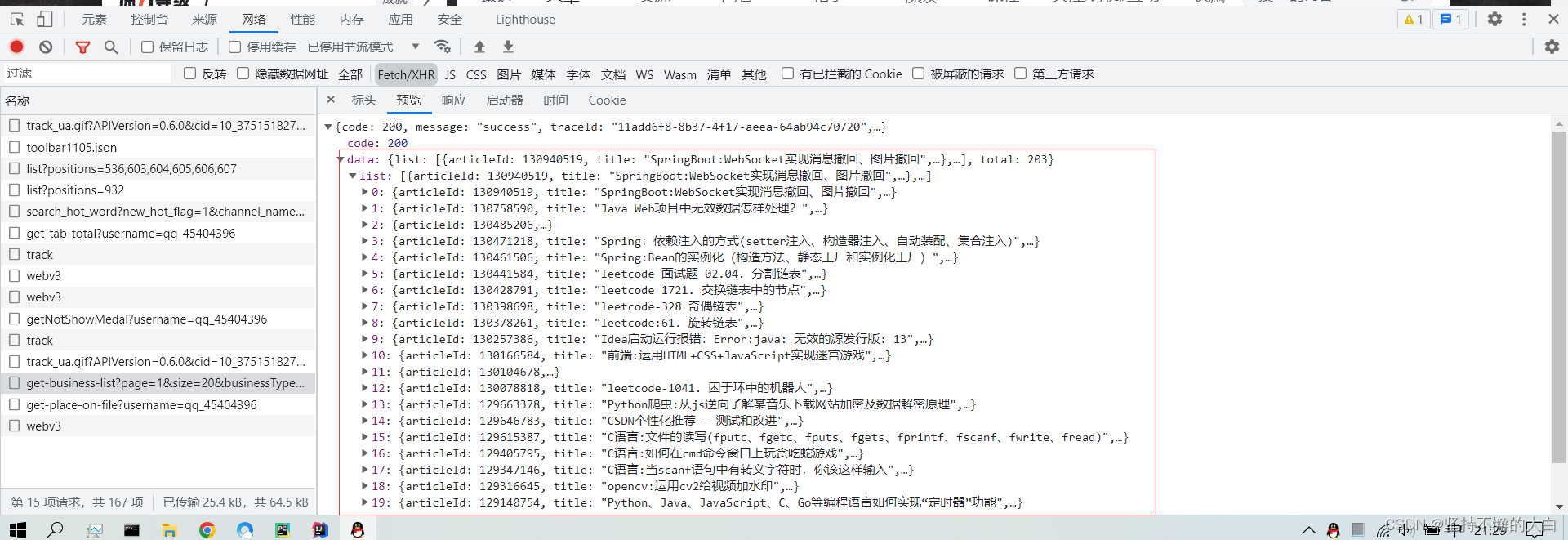Select search_hot_word?new_hot_flag request row
Screen dimensions: 1568x540
tap(158, 212)
